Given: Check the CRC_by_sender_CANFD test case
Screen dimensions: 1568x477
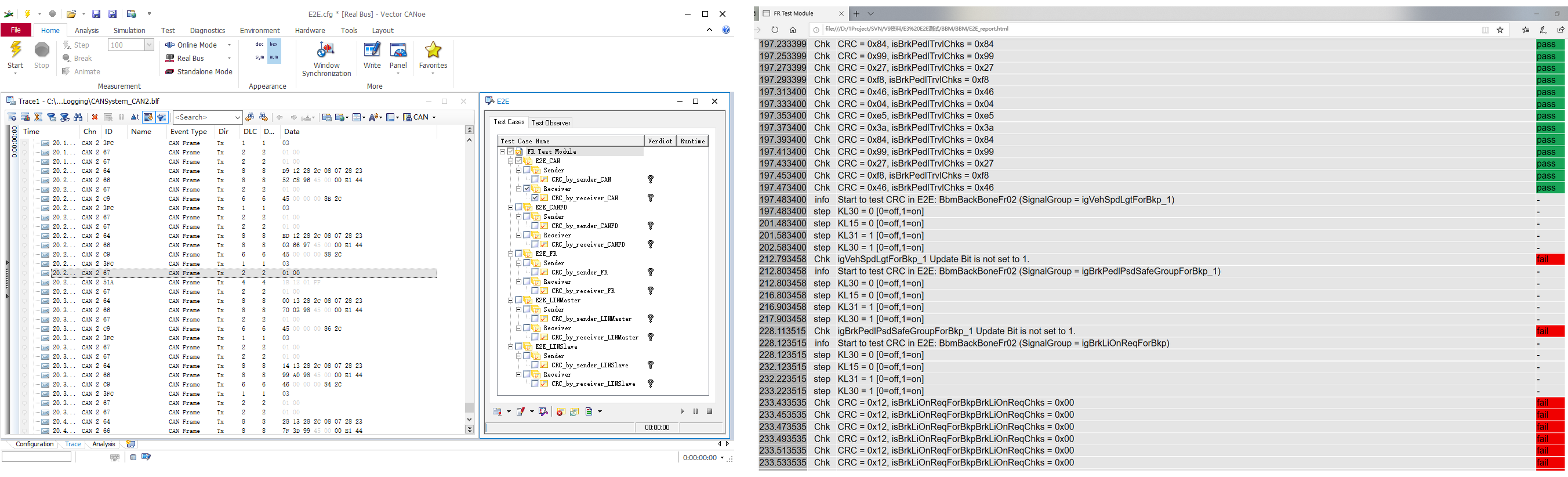Looking at the screenshot, I should (x=535, y=226).
